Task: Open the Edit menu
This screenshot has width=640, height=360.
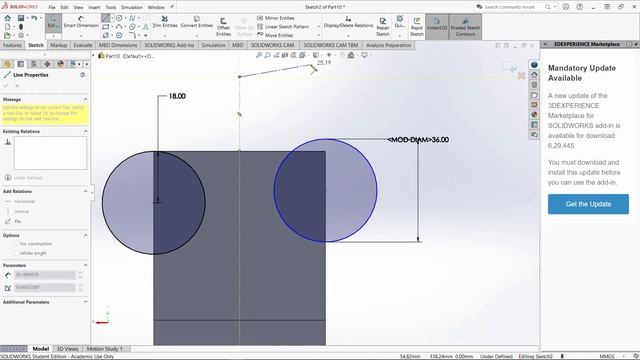Action: (64, 7)
